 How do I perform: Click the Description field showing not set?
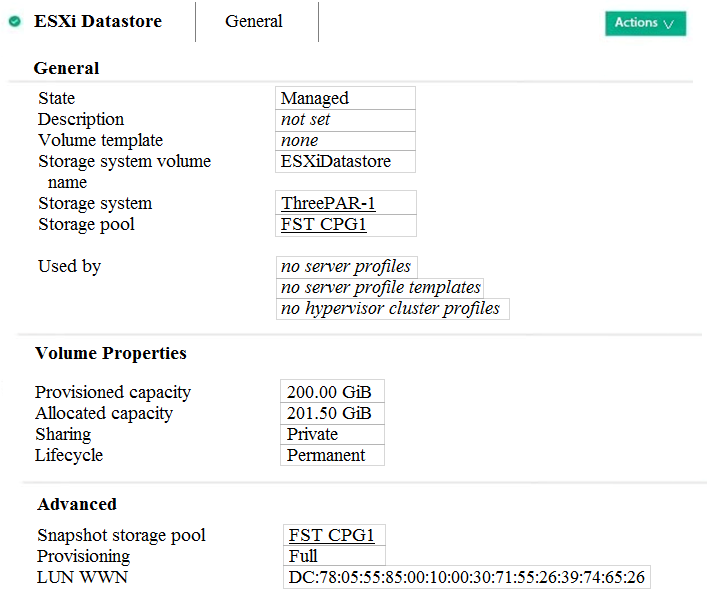point(306,119)
